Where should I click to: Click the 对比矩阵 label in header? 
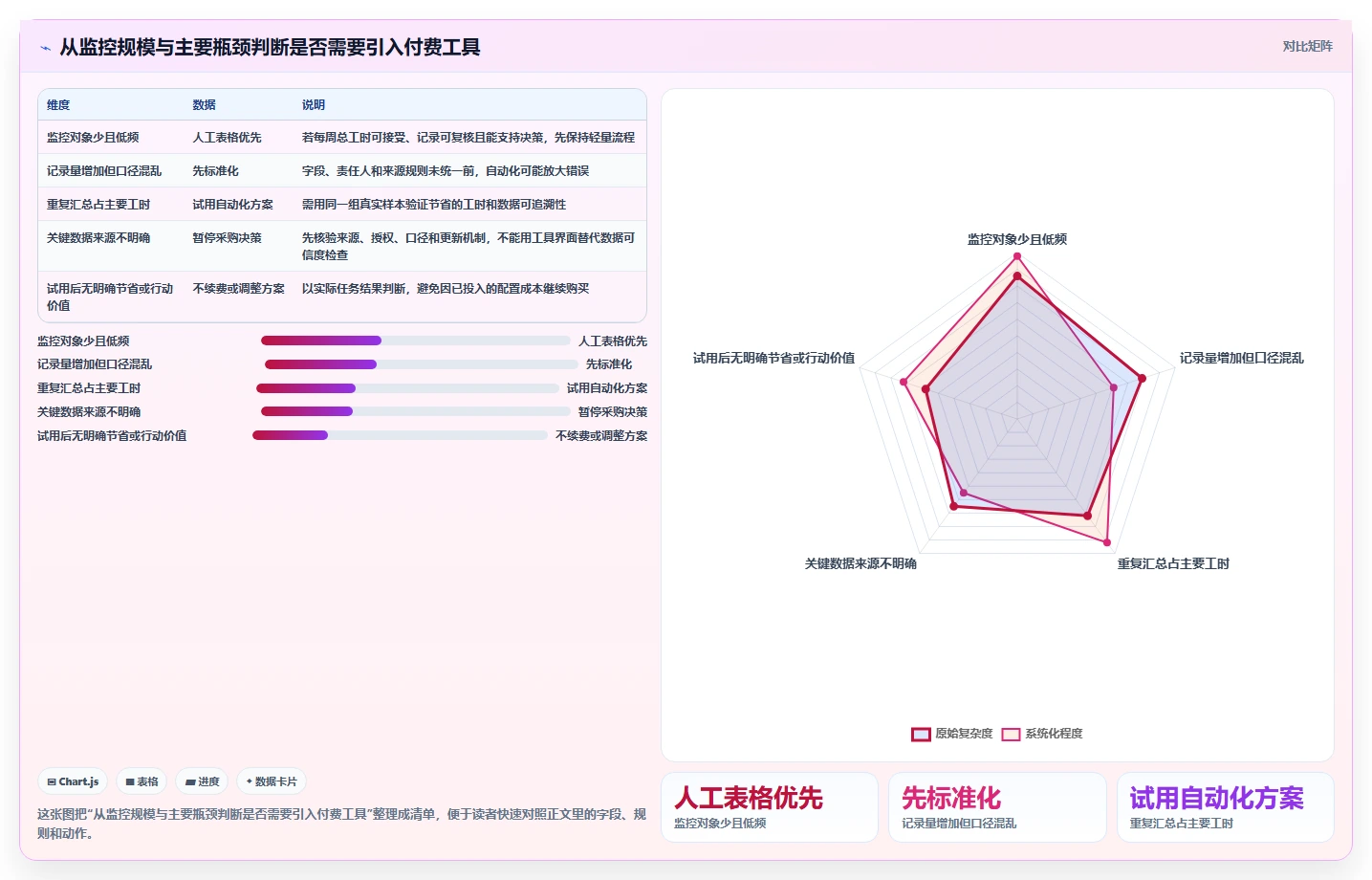point(1307,46)
